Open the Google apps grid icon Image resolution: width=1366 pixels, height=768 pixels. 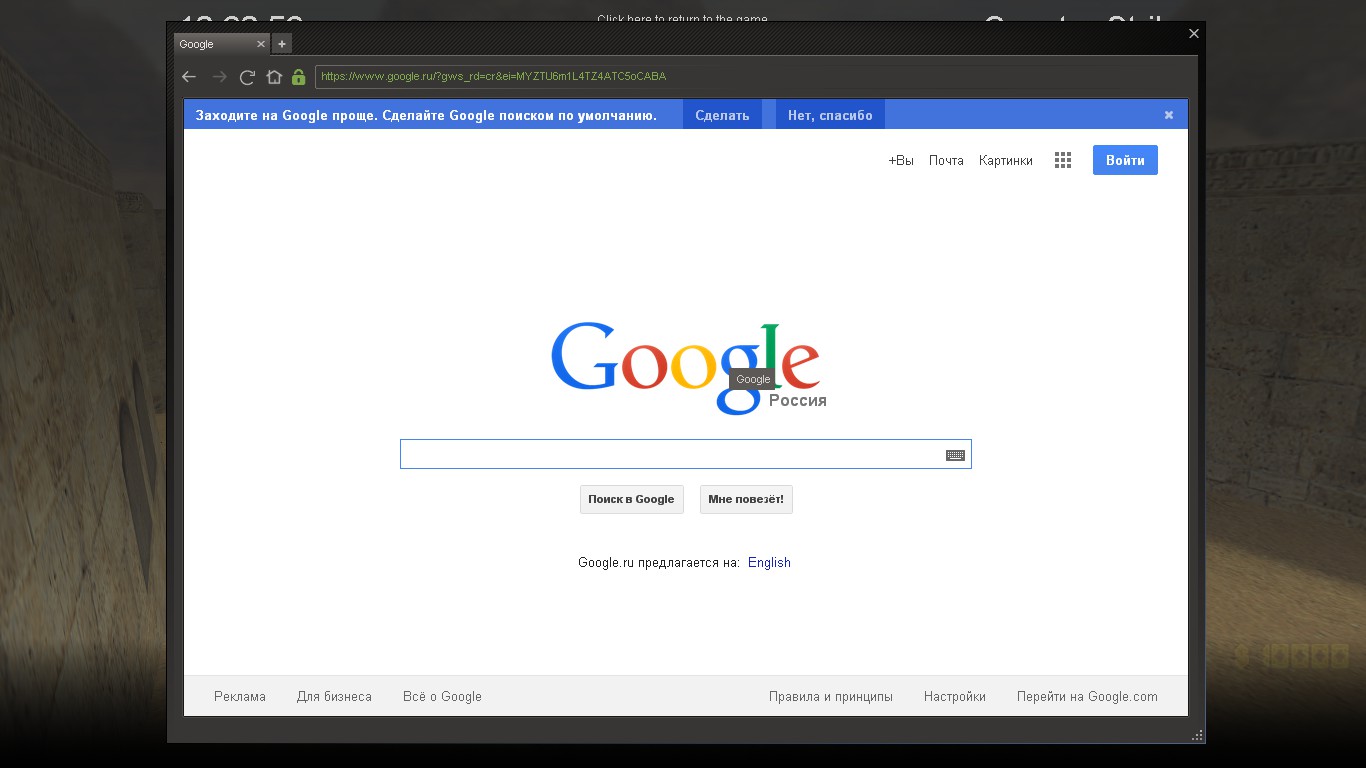[x=1063, y=160]
